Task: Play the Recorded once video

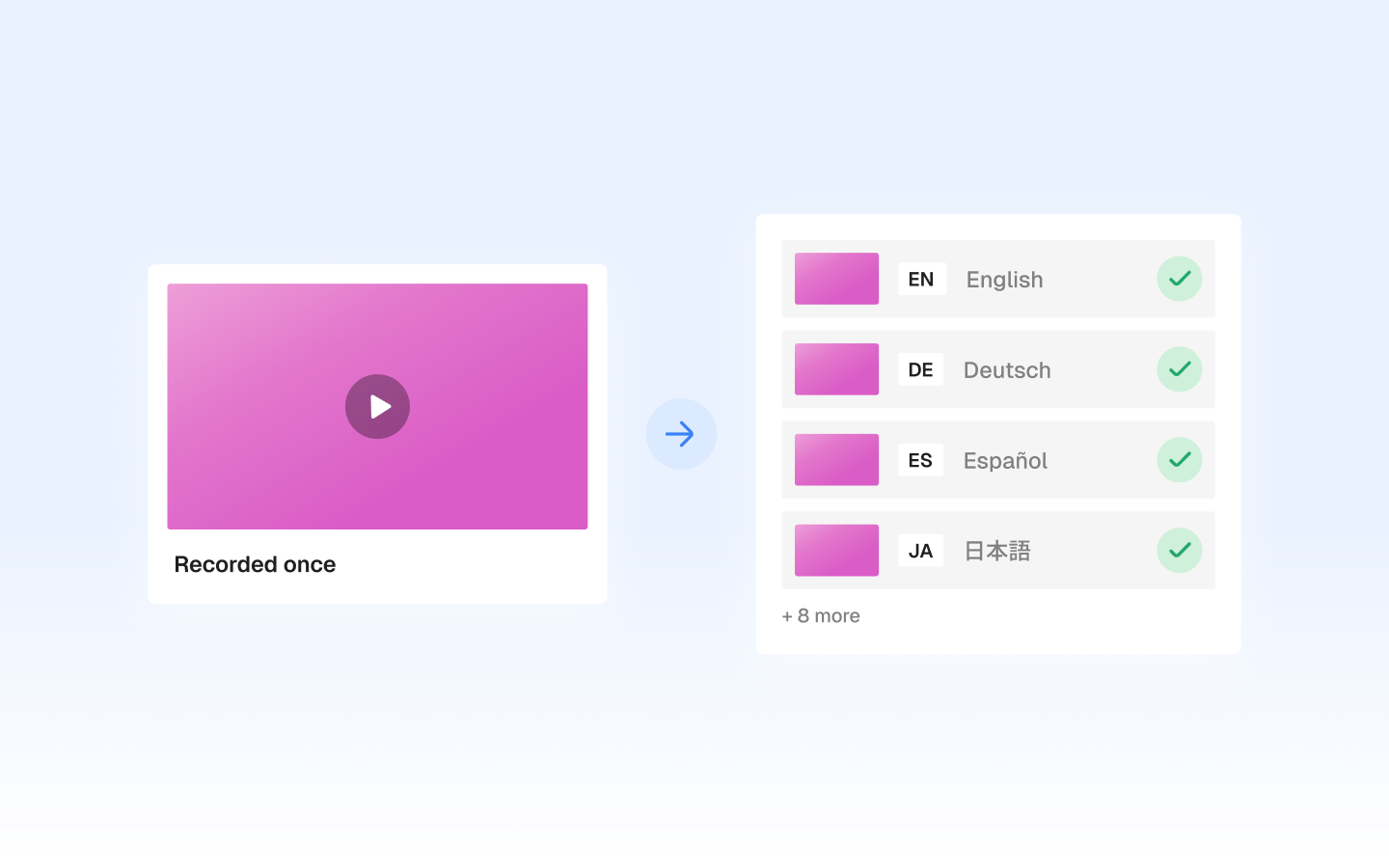Action: [x=377, y=406]
